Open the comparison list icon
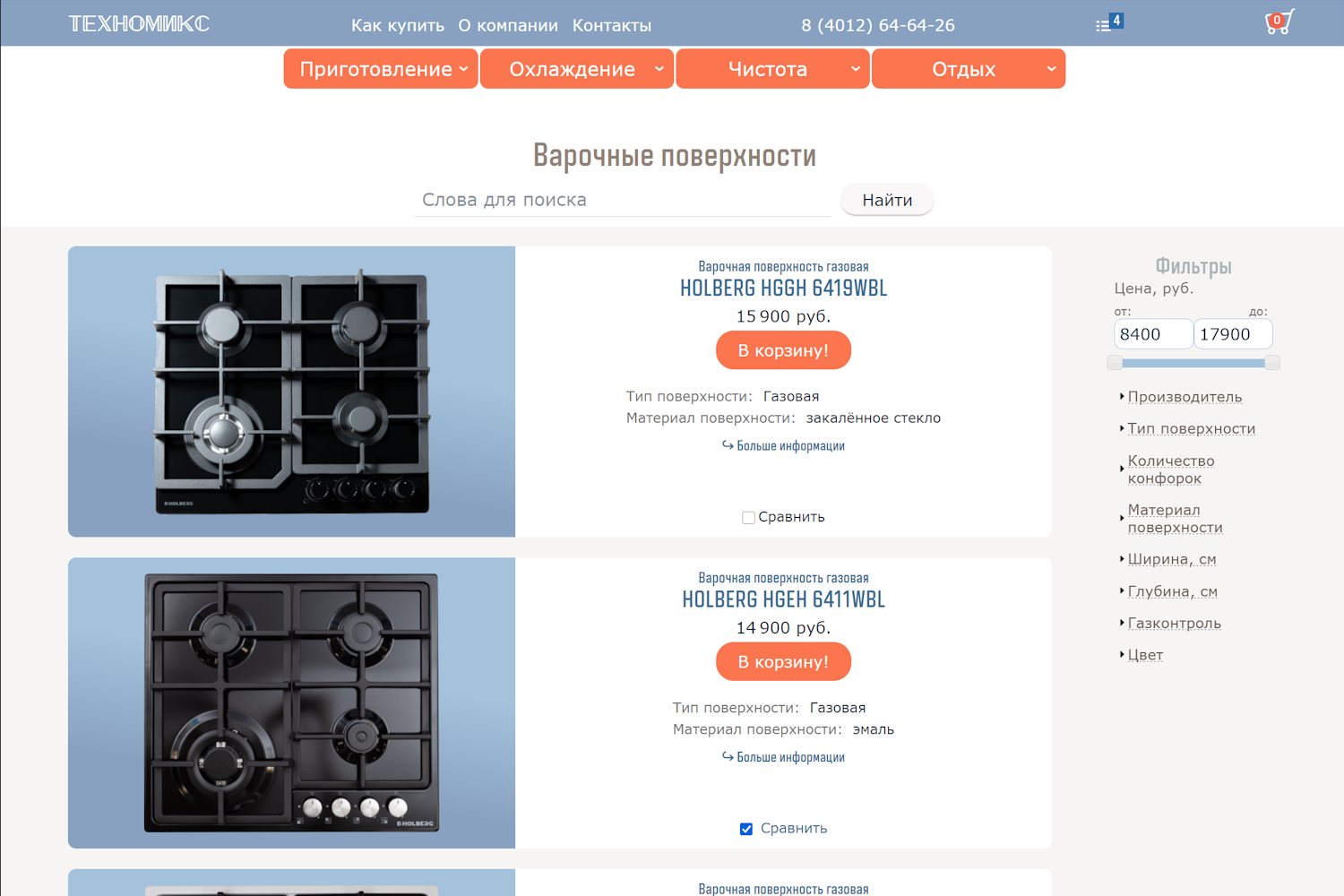 (1107, 23)
